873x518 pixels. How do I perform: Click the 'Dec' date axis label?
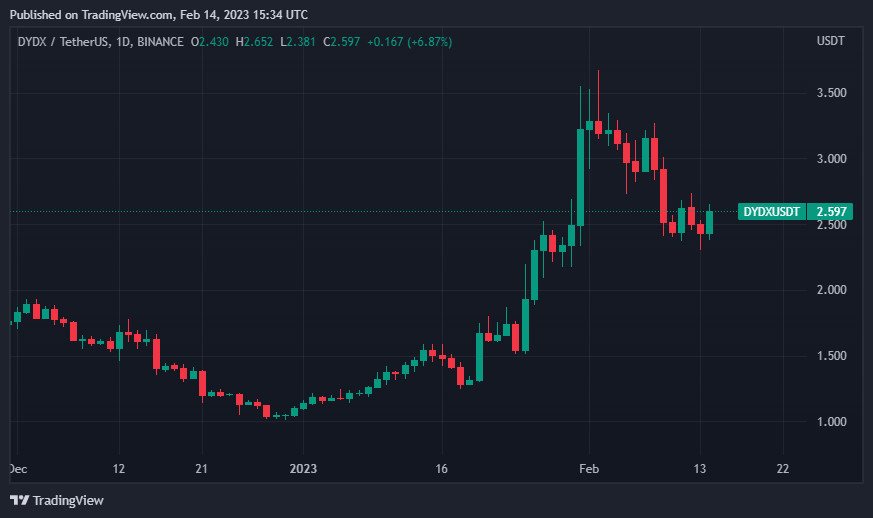click(x=18, y=469)
